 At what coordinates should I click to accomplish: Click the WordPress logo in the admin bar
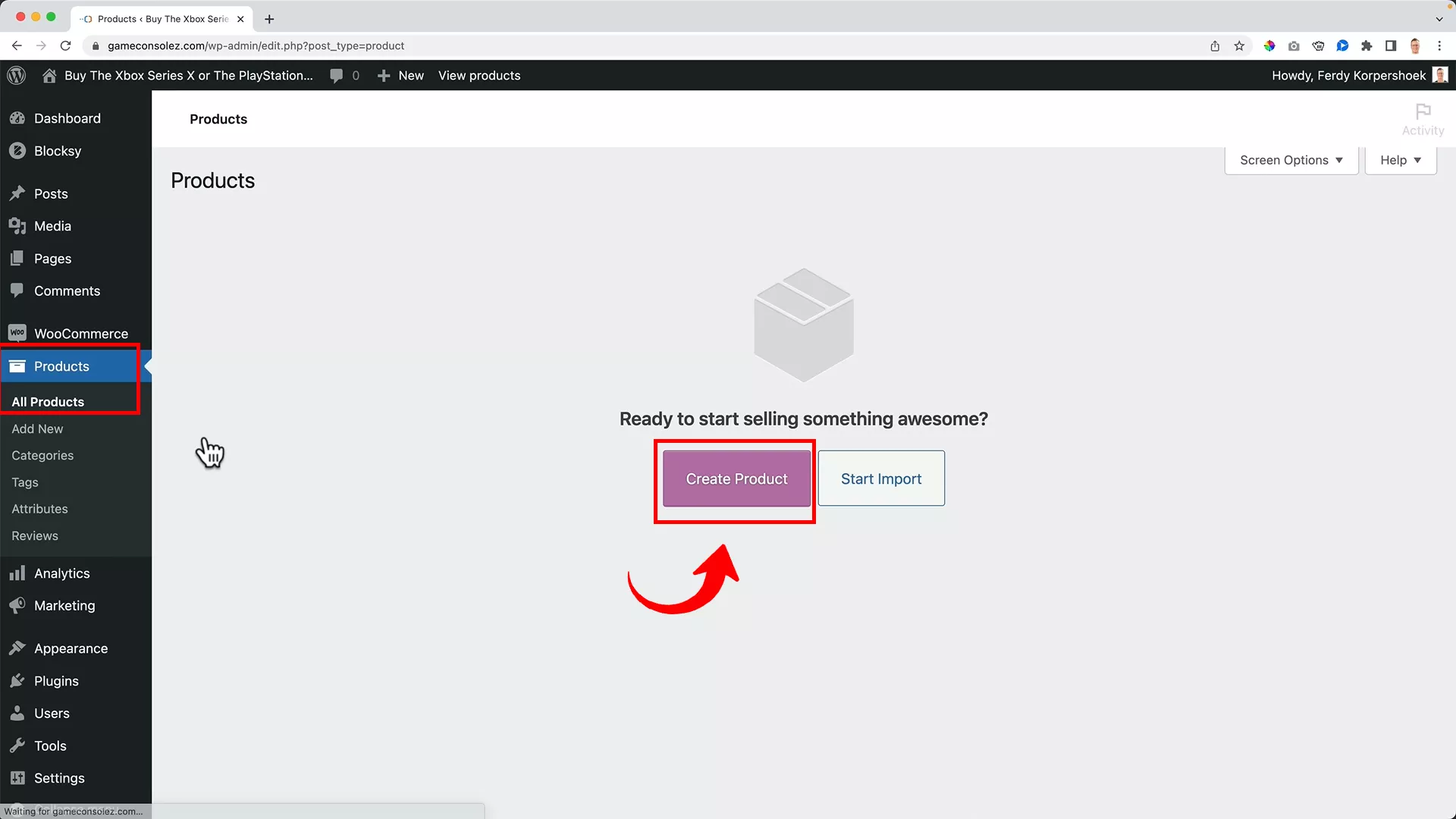pyautogui.click(x=16, y=75)
